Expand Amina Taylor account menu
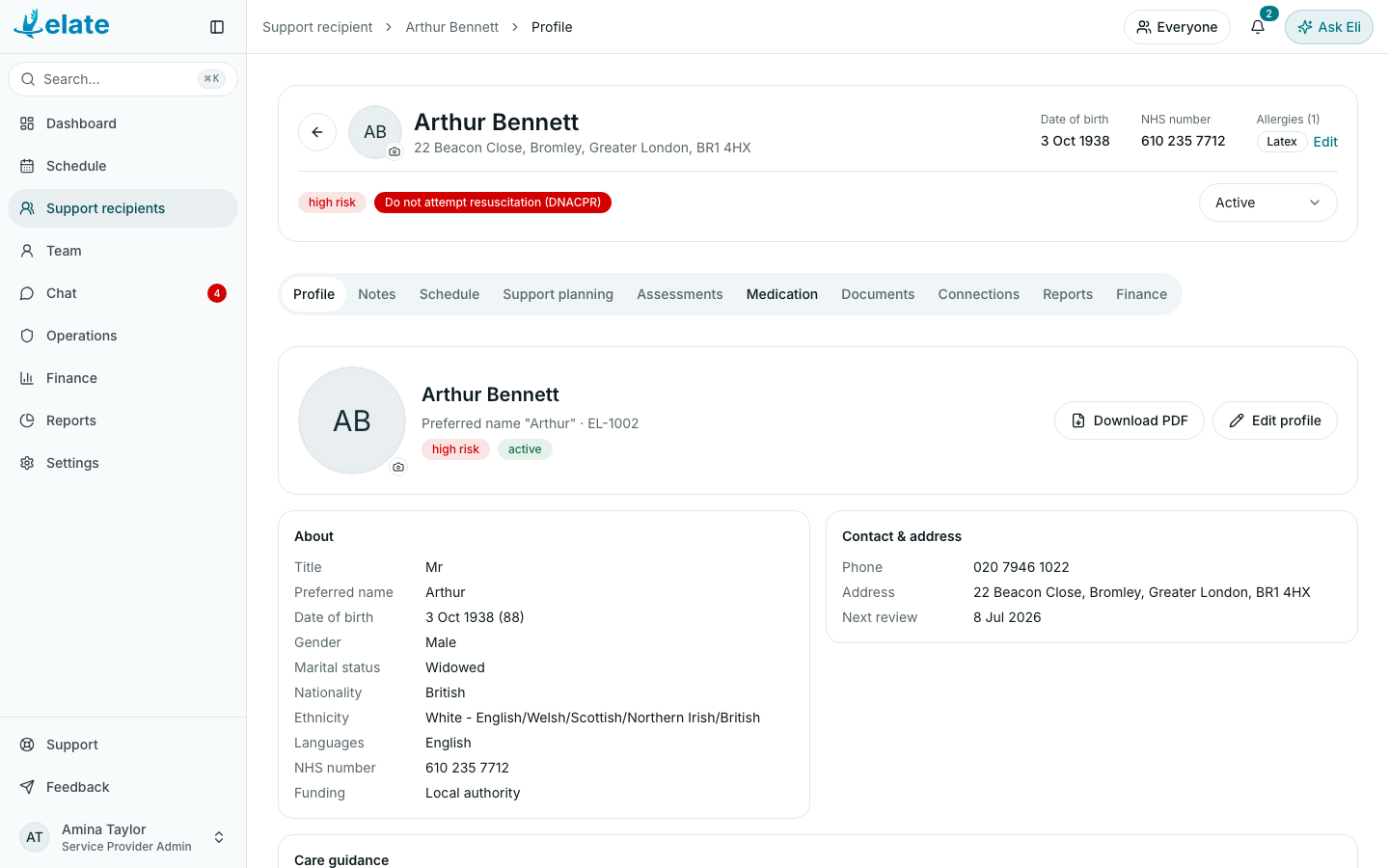 click(123, 837)
